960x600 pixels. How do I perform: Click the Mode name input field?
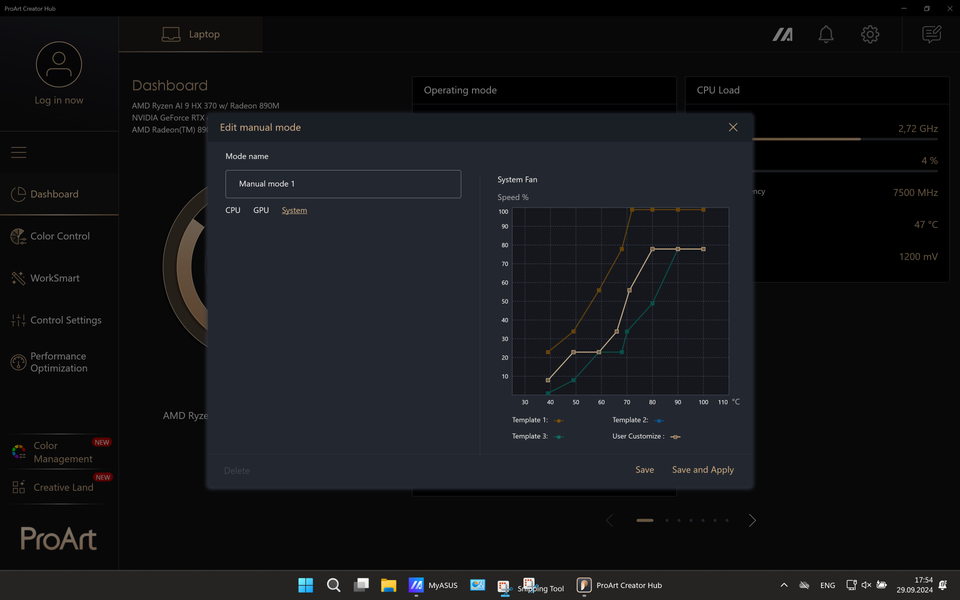[343, 184]
